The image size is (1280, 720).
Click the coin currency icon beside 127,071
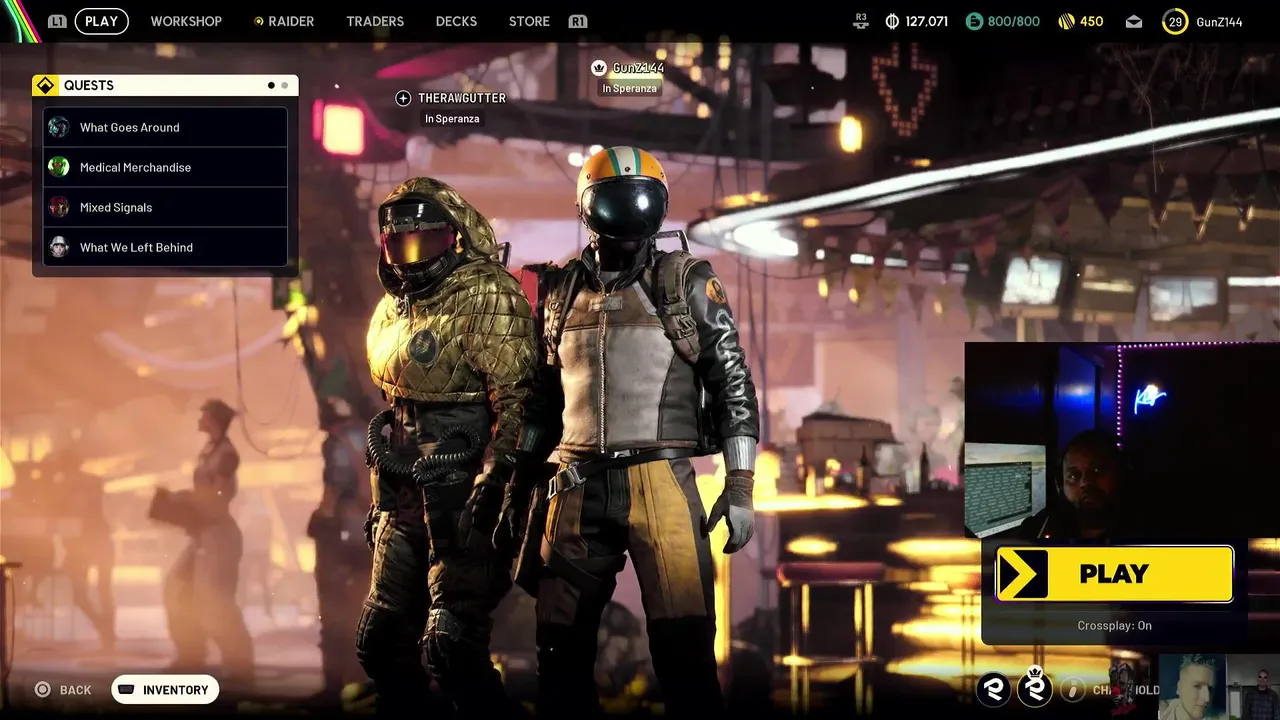892,21
